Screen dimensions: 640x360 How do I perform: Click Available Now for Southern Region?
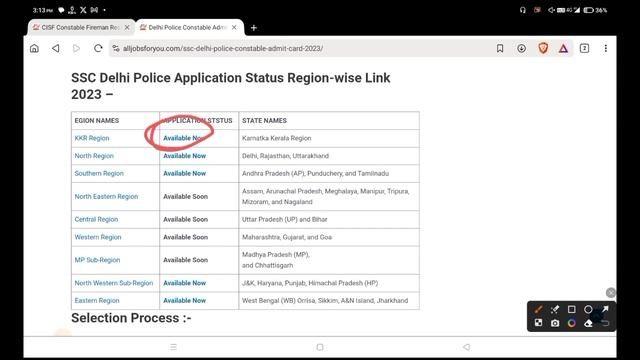pos(184,173)
